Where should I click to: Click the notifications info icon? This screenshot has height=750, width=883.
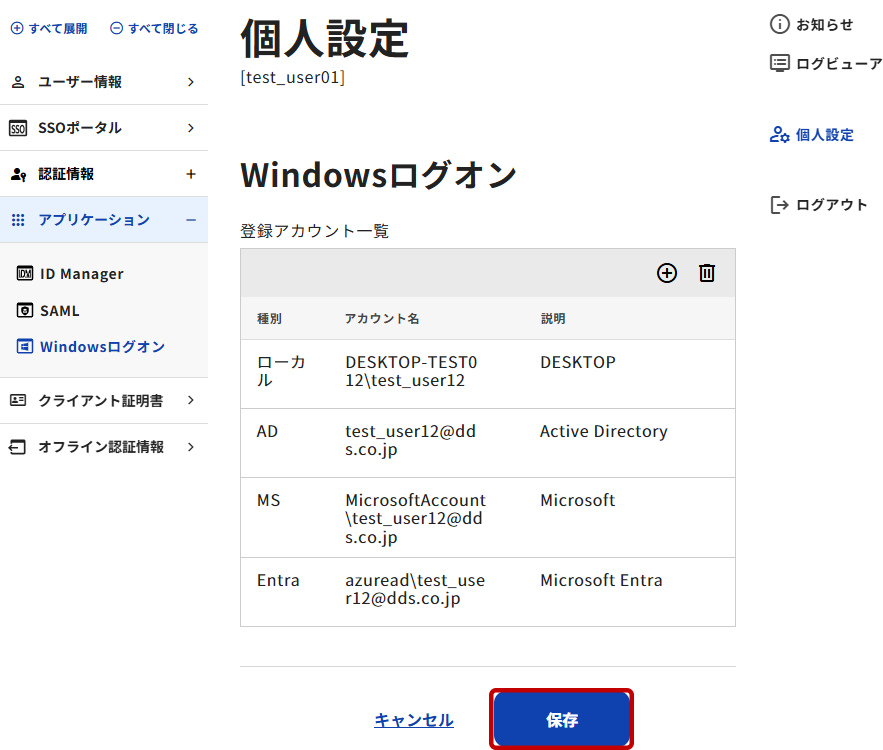(x=779, y=25)
